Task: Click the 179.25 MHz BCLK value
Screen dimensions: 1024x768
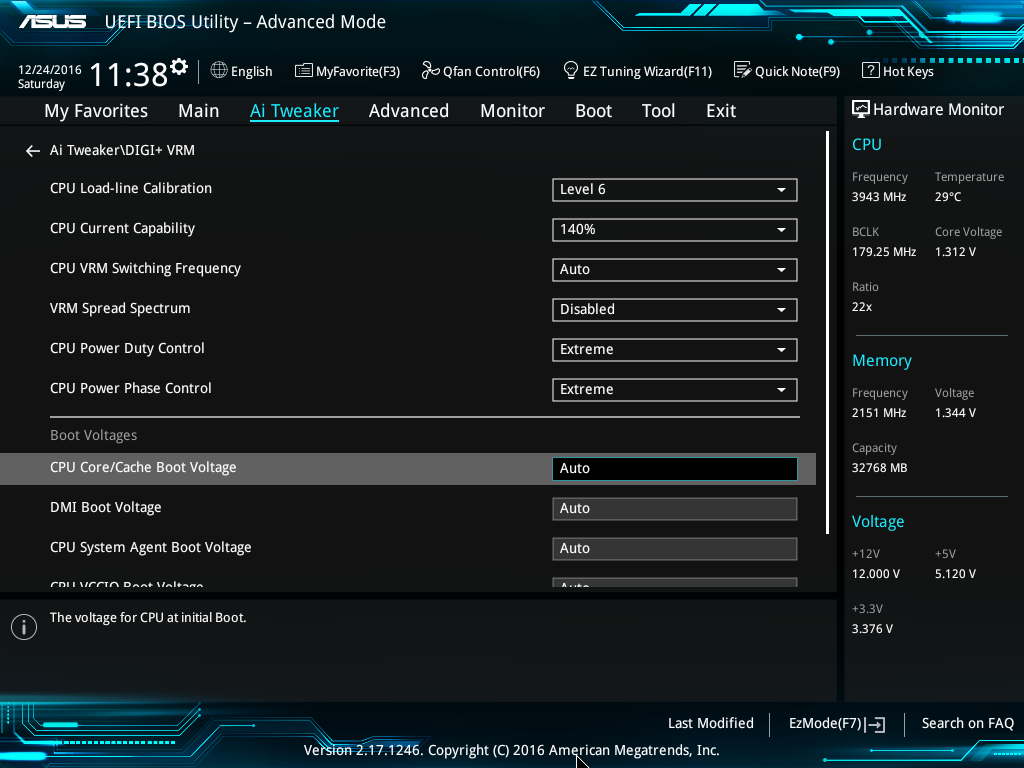Action: tap(884, 252)
